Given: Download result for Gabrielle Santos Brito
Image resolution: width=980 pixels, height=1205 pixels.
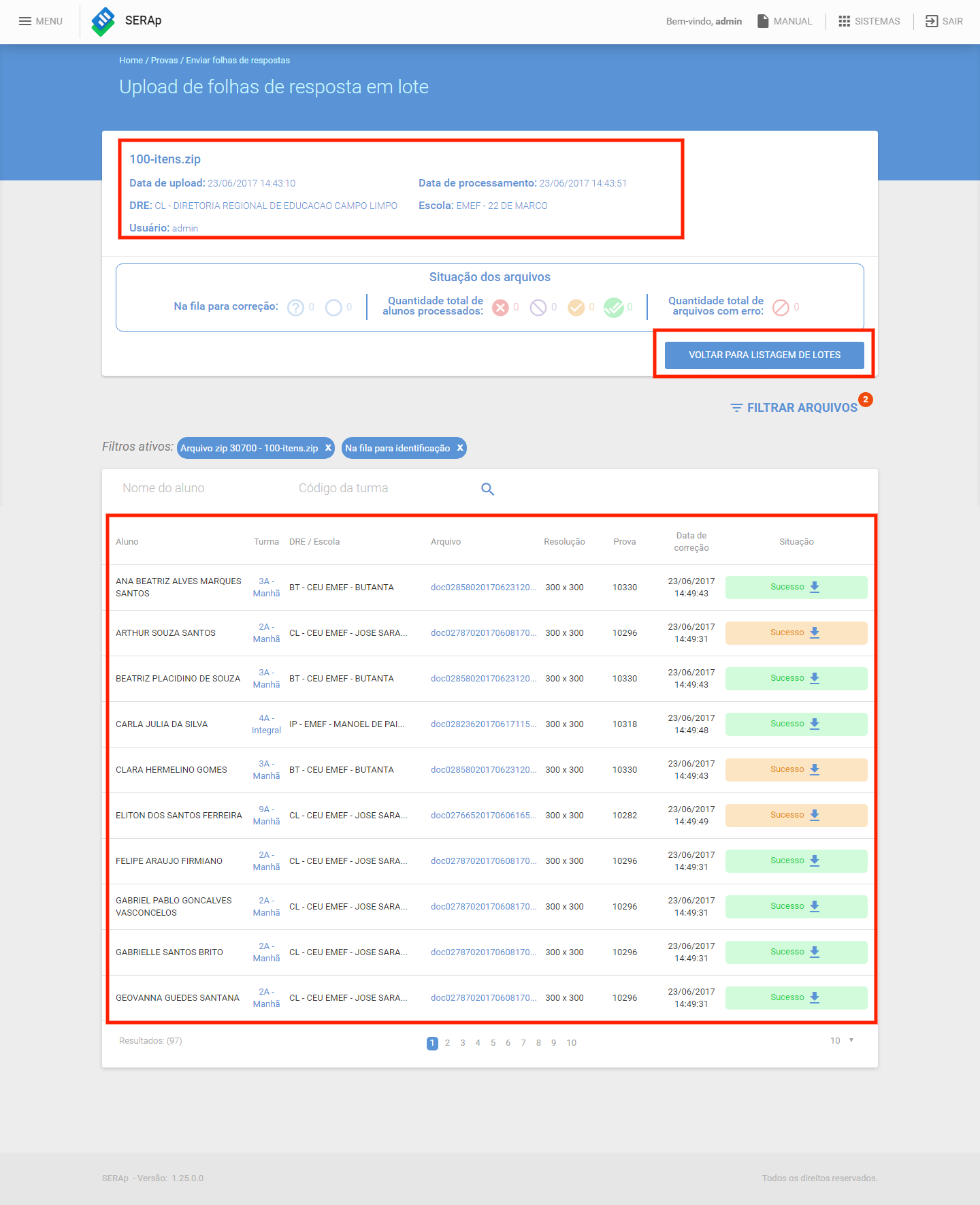Looking at the screenshot, I should (815, 952).
